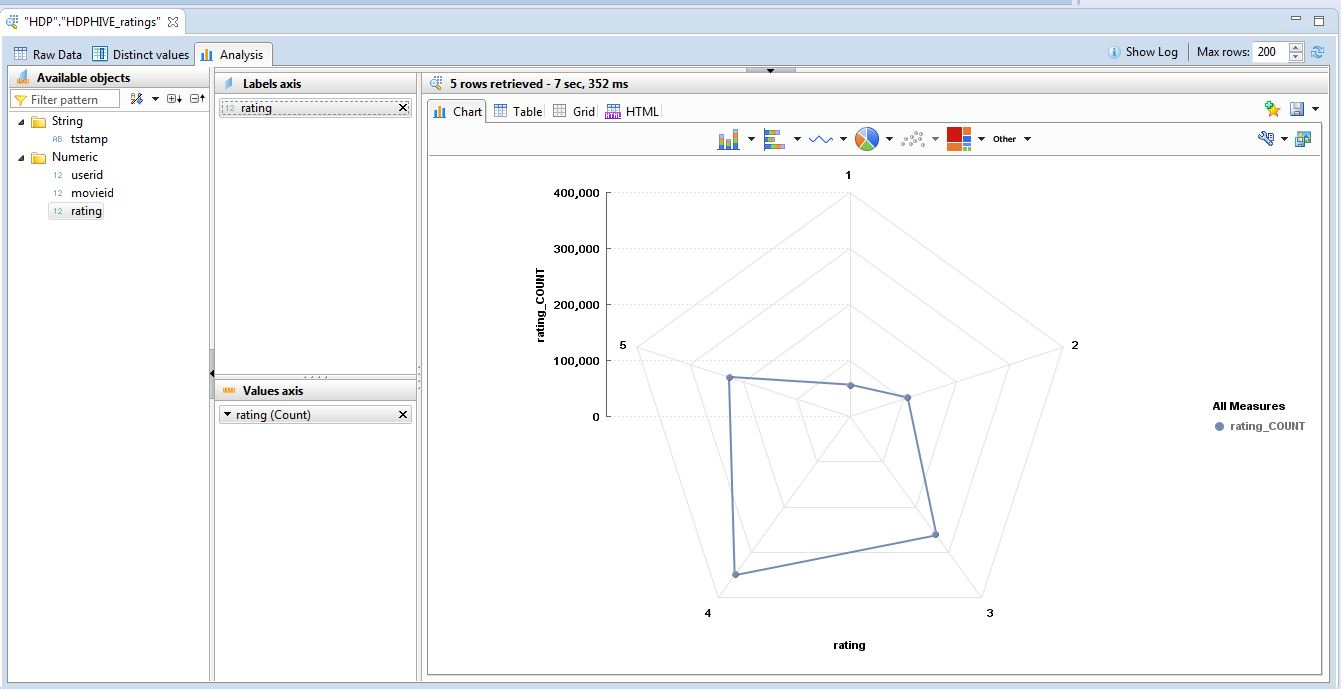Remove rating from Labels axis
This screenshot has height=689, width=1341.
[x=403, y=108]
